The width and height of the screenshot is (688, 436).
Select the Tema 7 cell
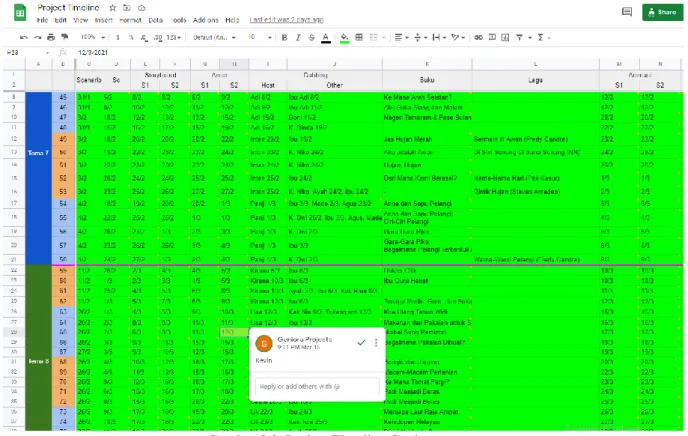click(x=39, y=178)
